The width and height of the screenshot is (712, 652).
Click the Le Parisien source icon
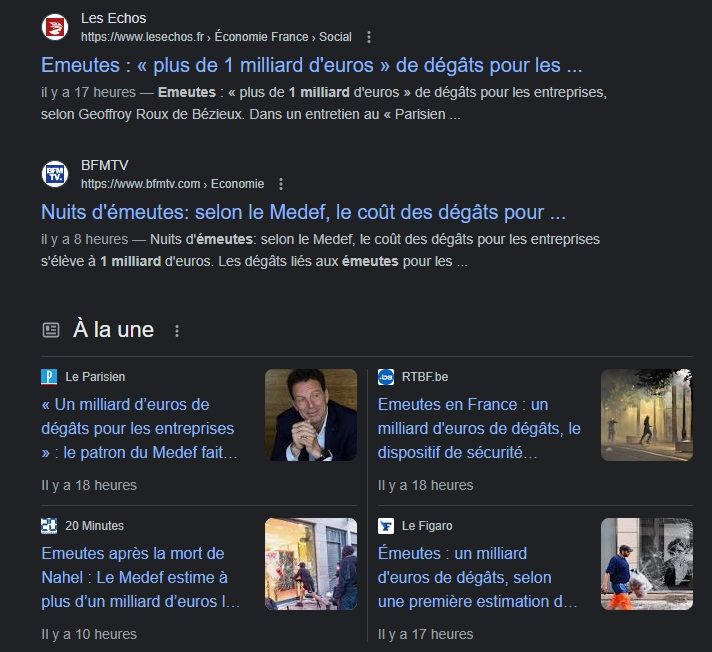click(x=49, y=377)
